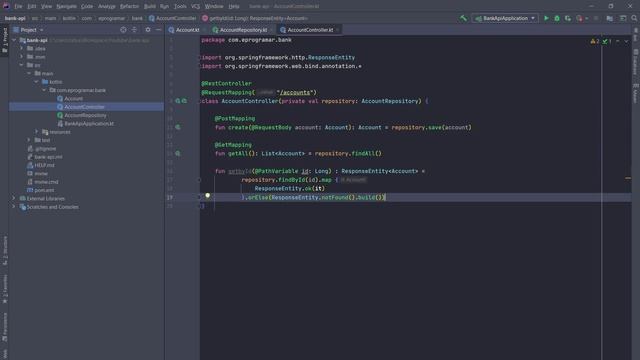
Task: Click the yellow warning marker on error stripe
Action: tap(628, 178)
